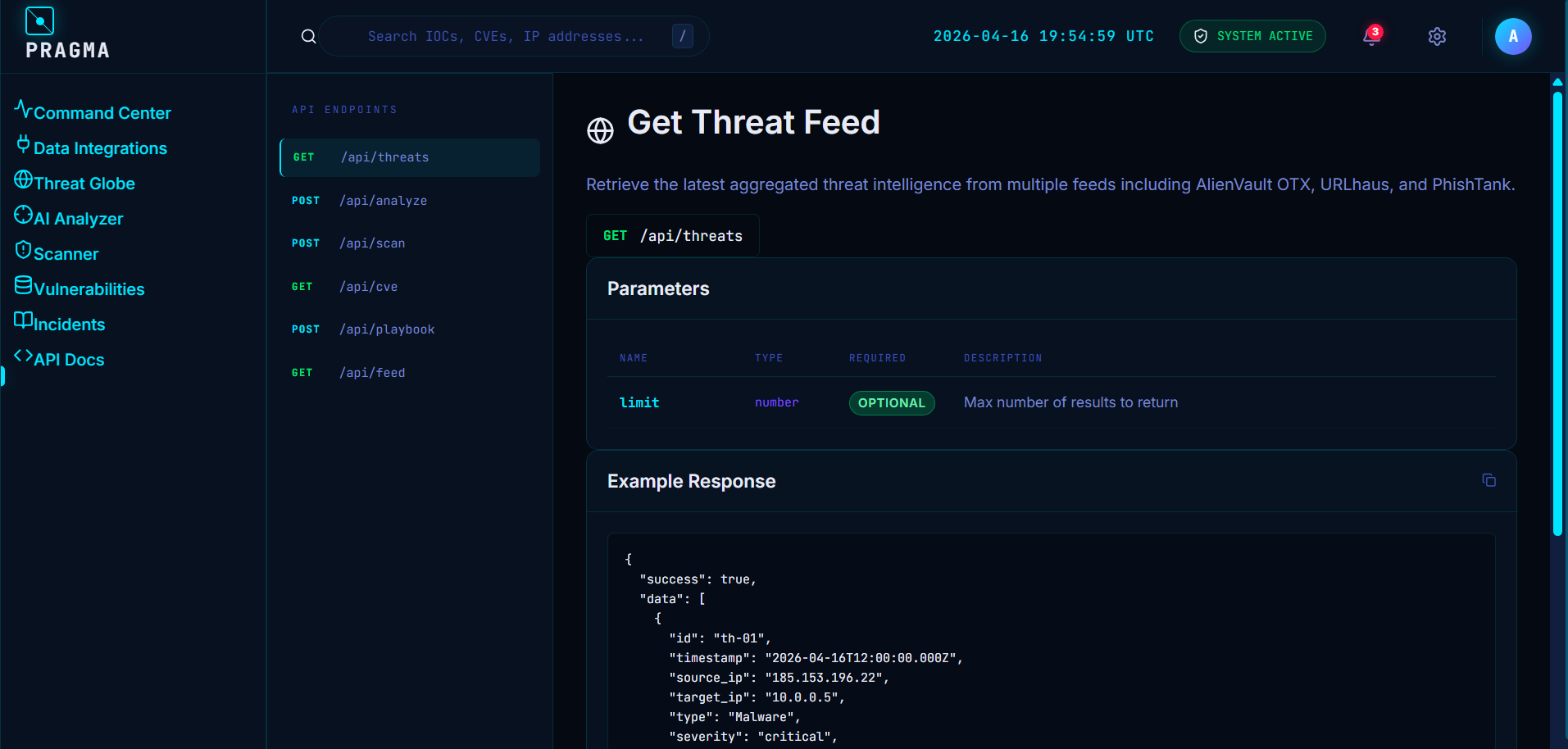This screenshot has height=749, width=1568.
Task: Click the user avatar A
Action: pyautogui.click(x=1513, y=36)
